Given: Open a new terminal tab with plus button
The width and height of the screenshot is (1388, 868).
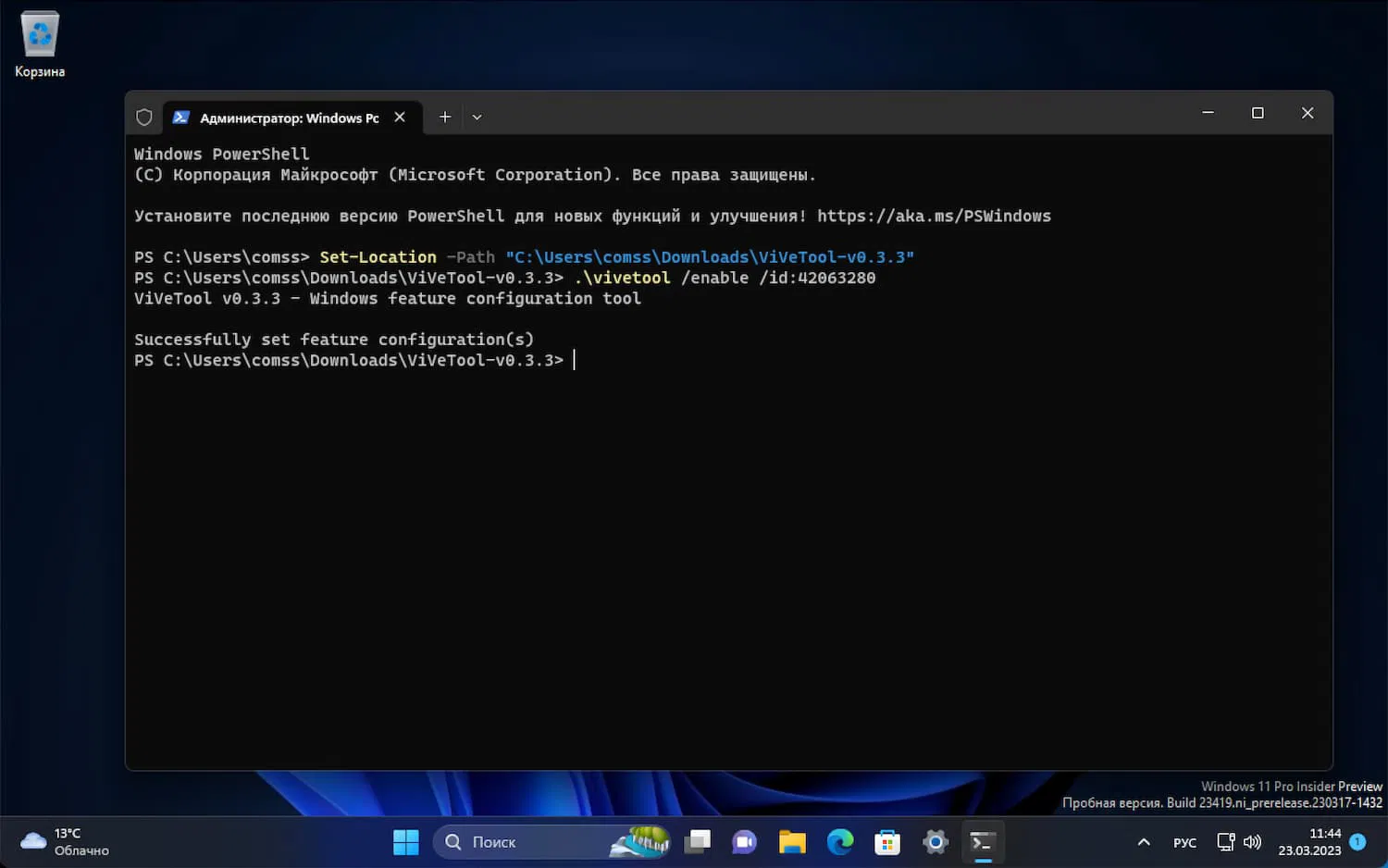Looking at the screenshot, I should coord(445,117).
